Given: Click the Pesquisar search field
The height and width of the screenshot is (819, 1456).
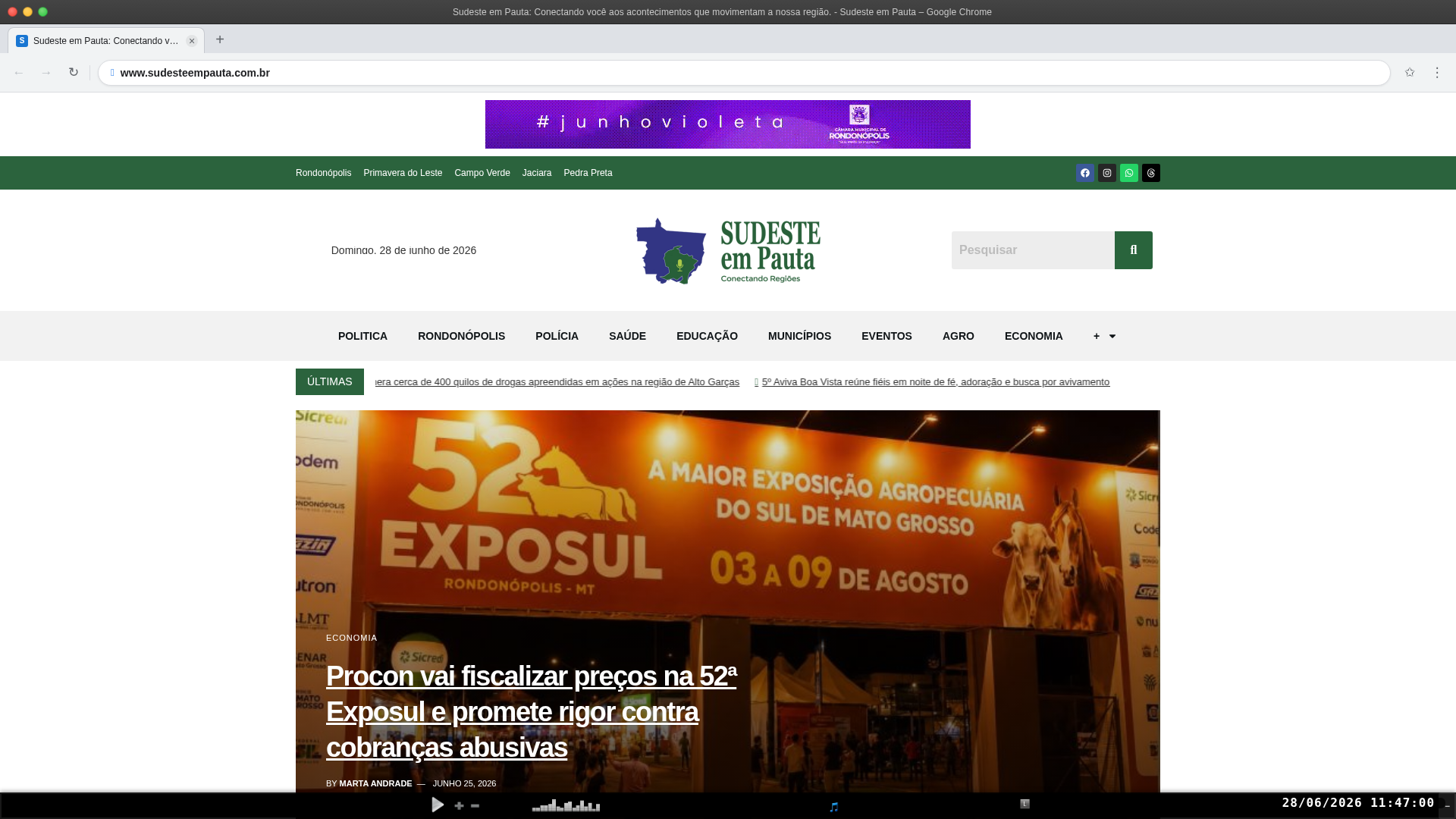Looking at the screenshot, I should pos(1033,250).
